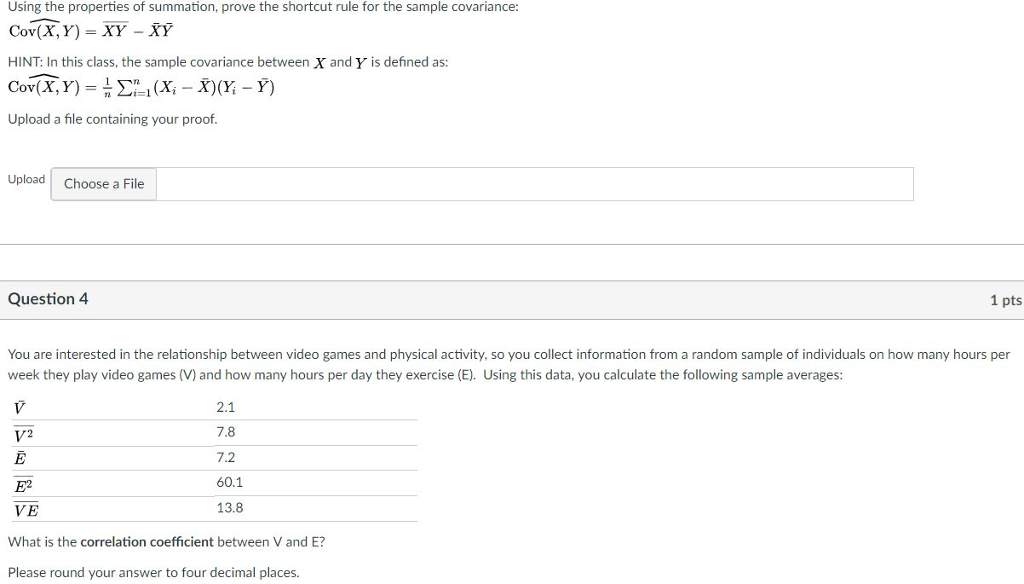Click the Cov(X,Y) shortcut rule formula
Image resolution: width=1024 pixels, height=584 pixels.
click(88, 30)
